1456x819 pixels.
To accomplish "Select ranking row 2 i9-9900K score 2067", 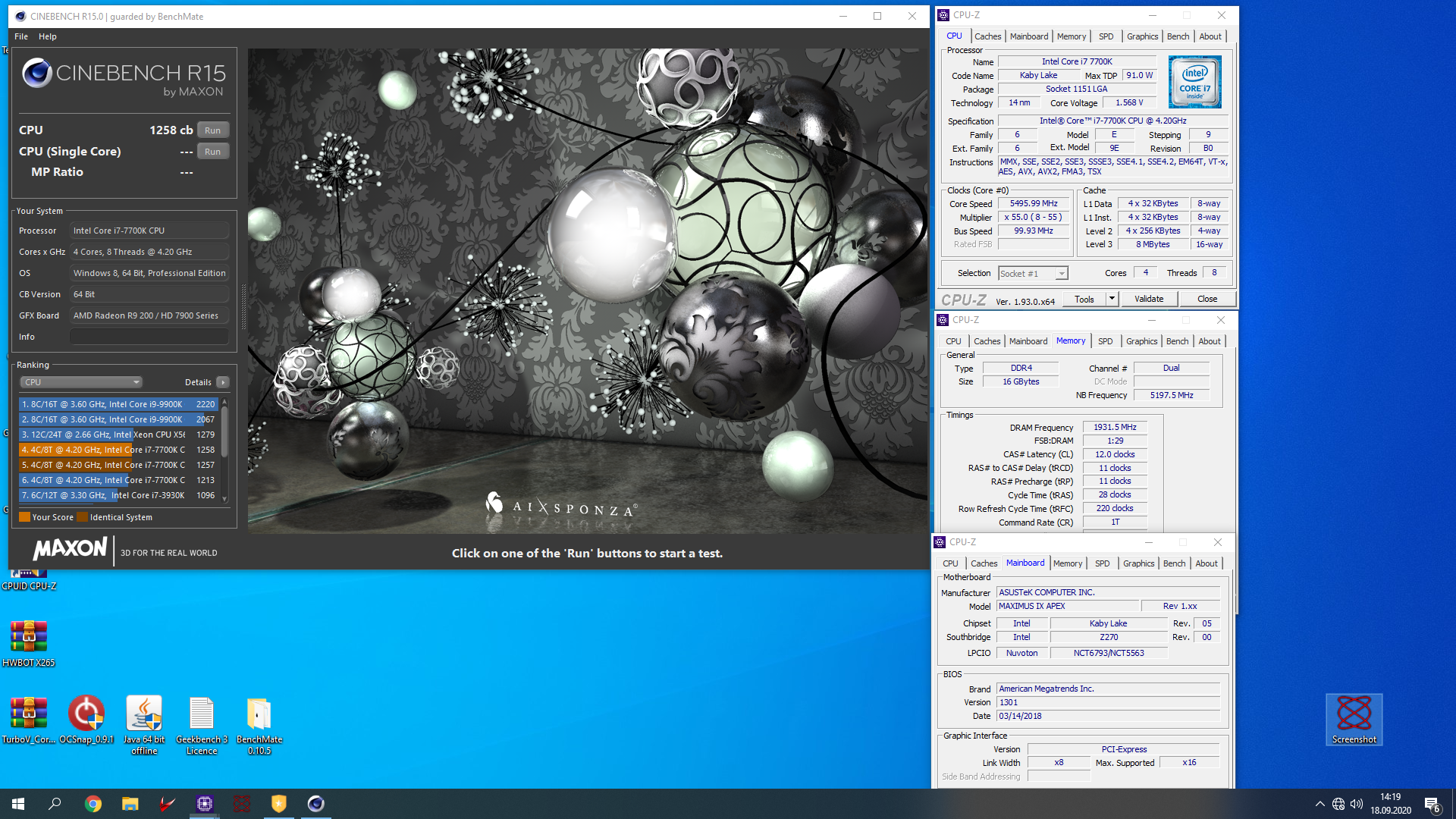I will 118,419.
